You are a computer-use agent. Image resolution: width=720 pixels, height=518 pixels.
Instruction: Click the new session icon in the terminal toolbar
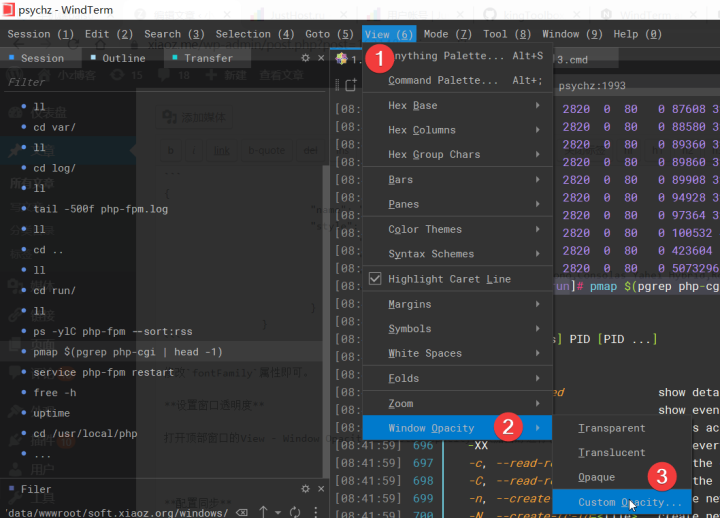pyautogui.click(x=351, y=84)
